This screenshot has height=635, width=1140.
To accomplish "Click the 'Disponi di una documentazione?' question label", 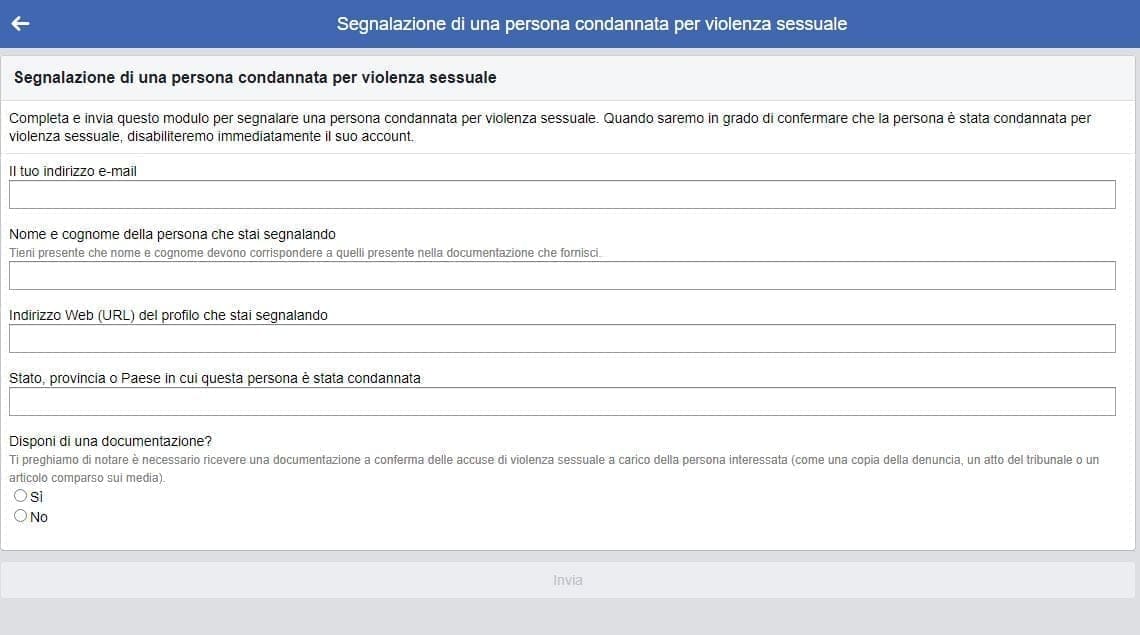I will pos(111,441).
